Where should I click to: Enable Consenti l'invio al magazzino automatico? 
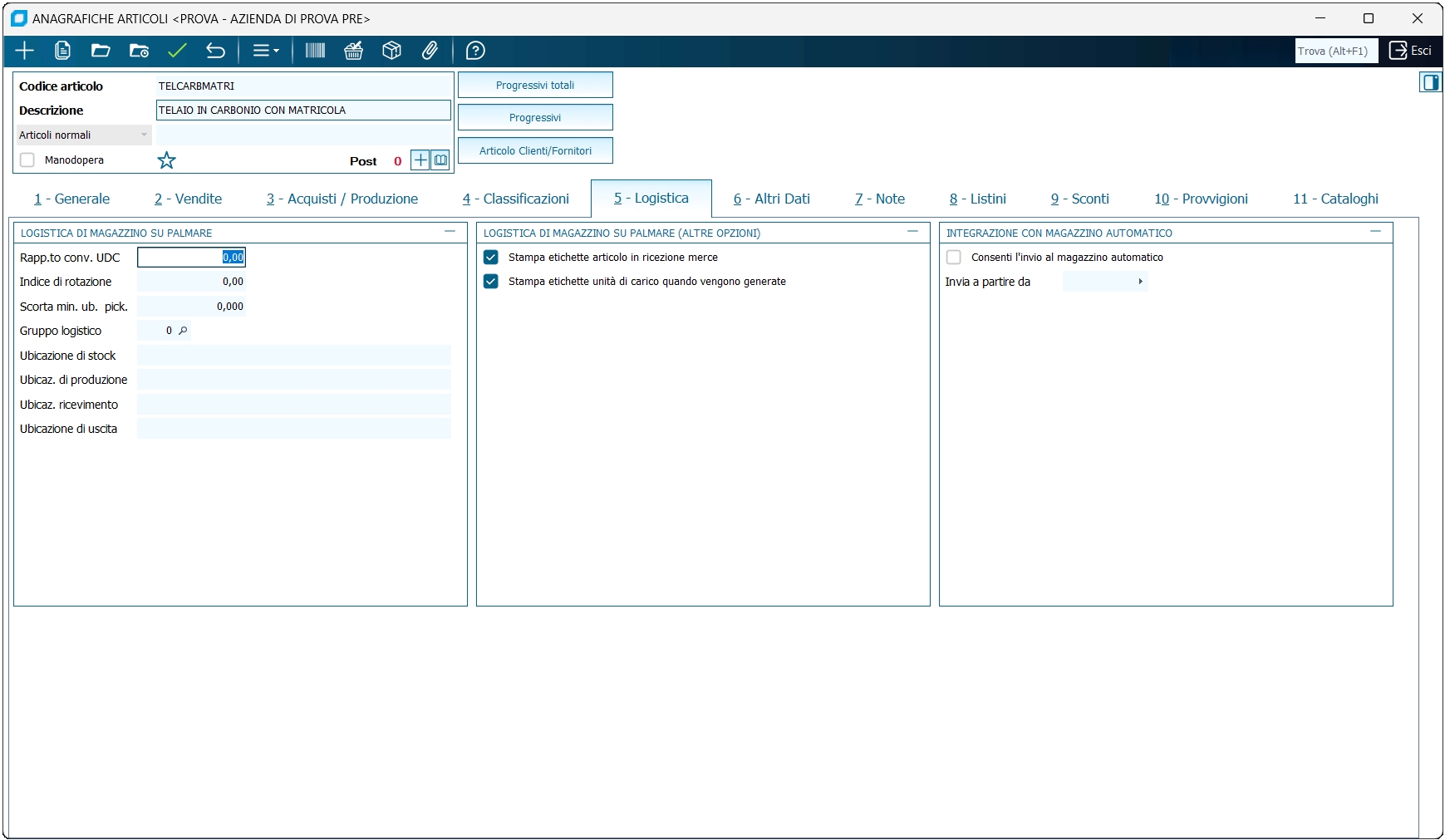pyautogui.click(x=954, y=258)
